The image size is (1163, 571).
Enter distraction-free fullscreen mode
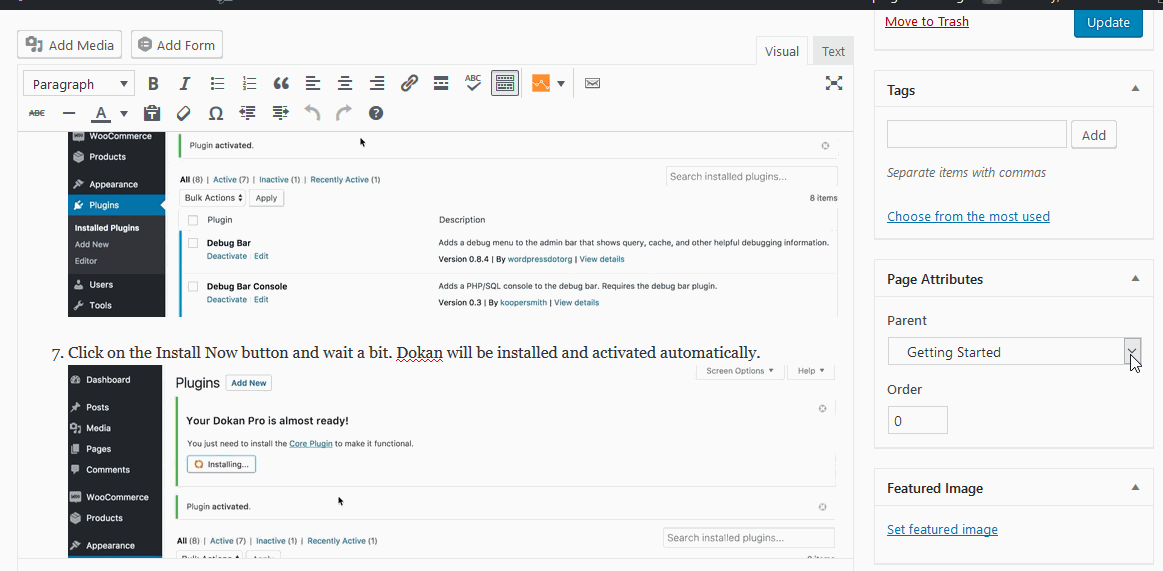(x=834, y=83)
